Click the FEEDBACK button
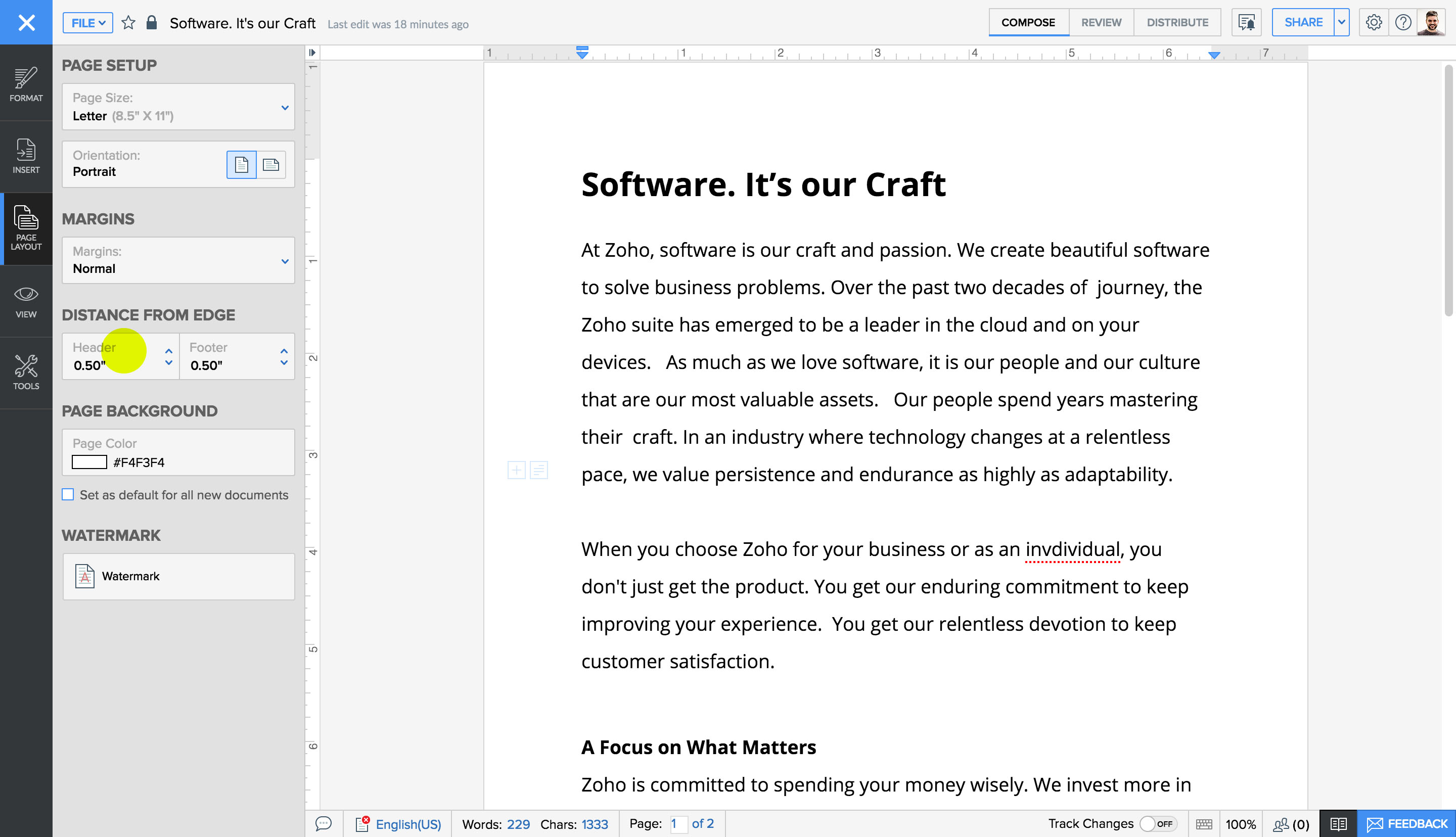This screenshot has width=1456, height=837. click(x=1406, y=823)
